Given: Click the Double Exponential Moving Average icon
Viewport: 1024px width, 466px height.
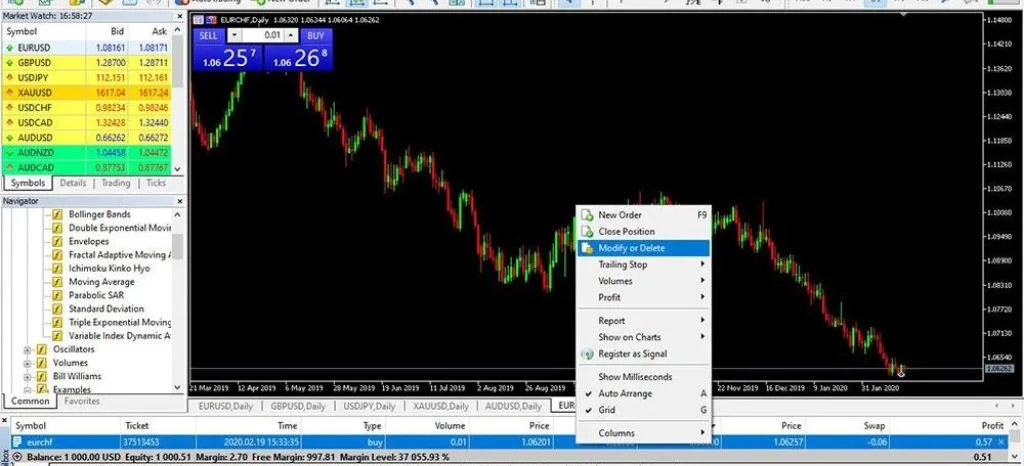Looking at the screenshot, I should point(57,228).
